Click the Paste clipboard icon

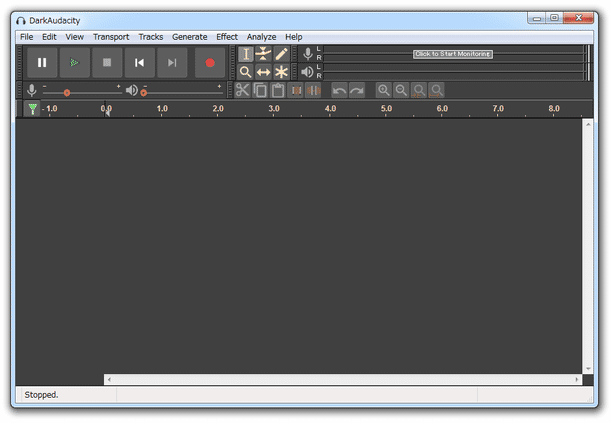point(277,90)
